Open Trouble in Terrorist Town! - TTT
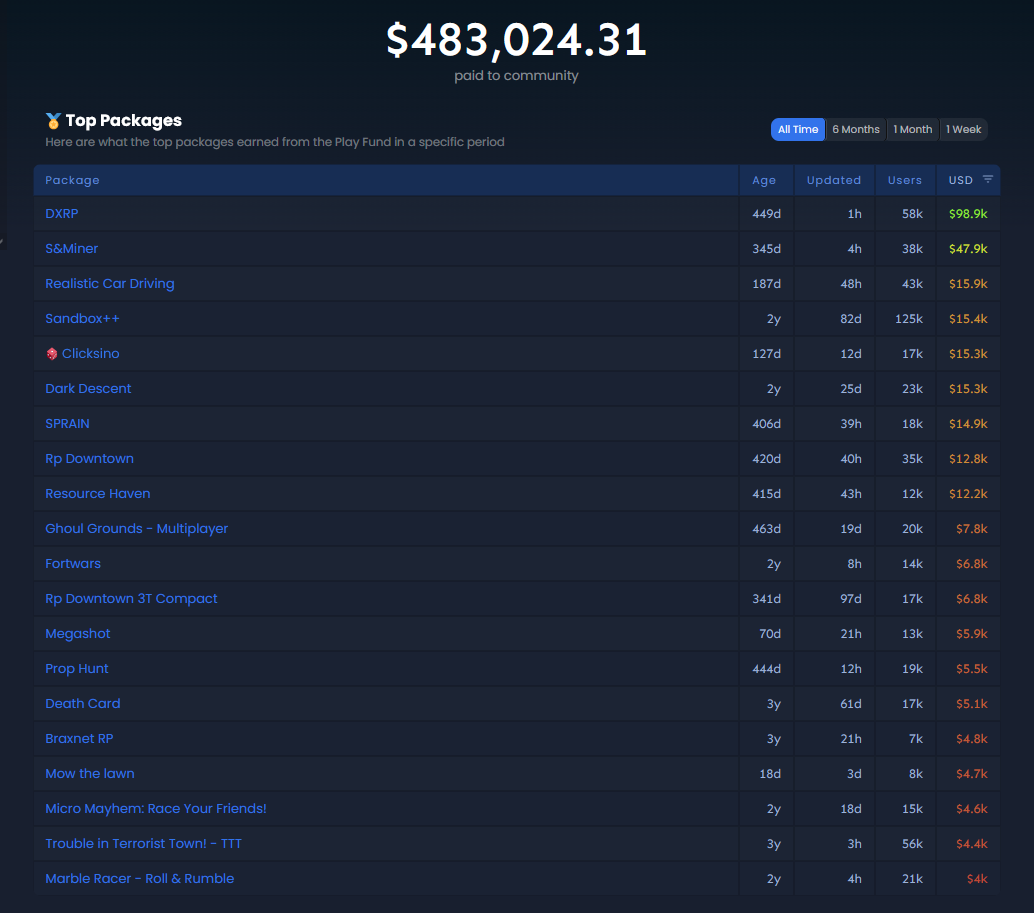 pos(143,843)
